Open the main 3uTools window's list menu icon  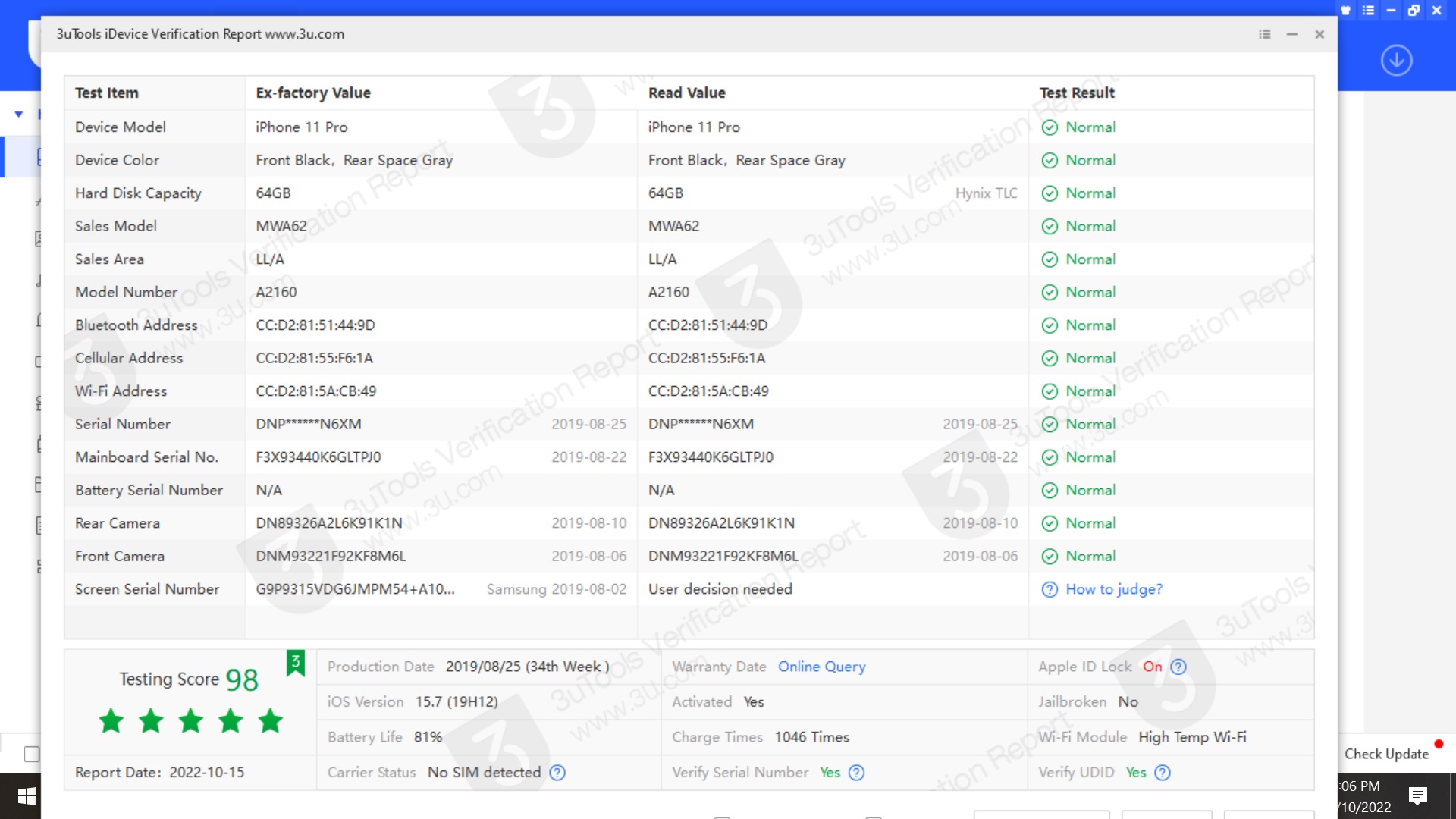pyautogui.click(x=1369, y=11)
